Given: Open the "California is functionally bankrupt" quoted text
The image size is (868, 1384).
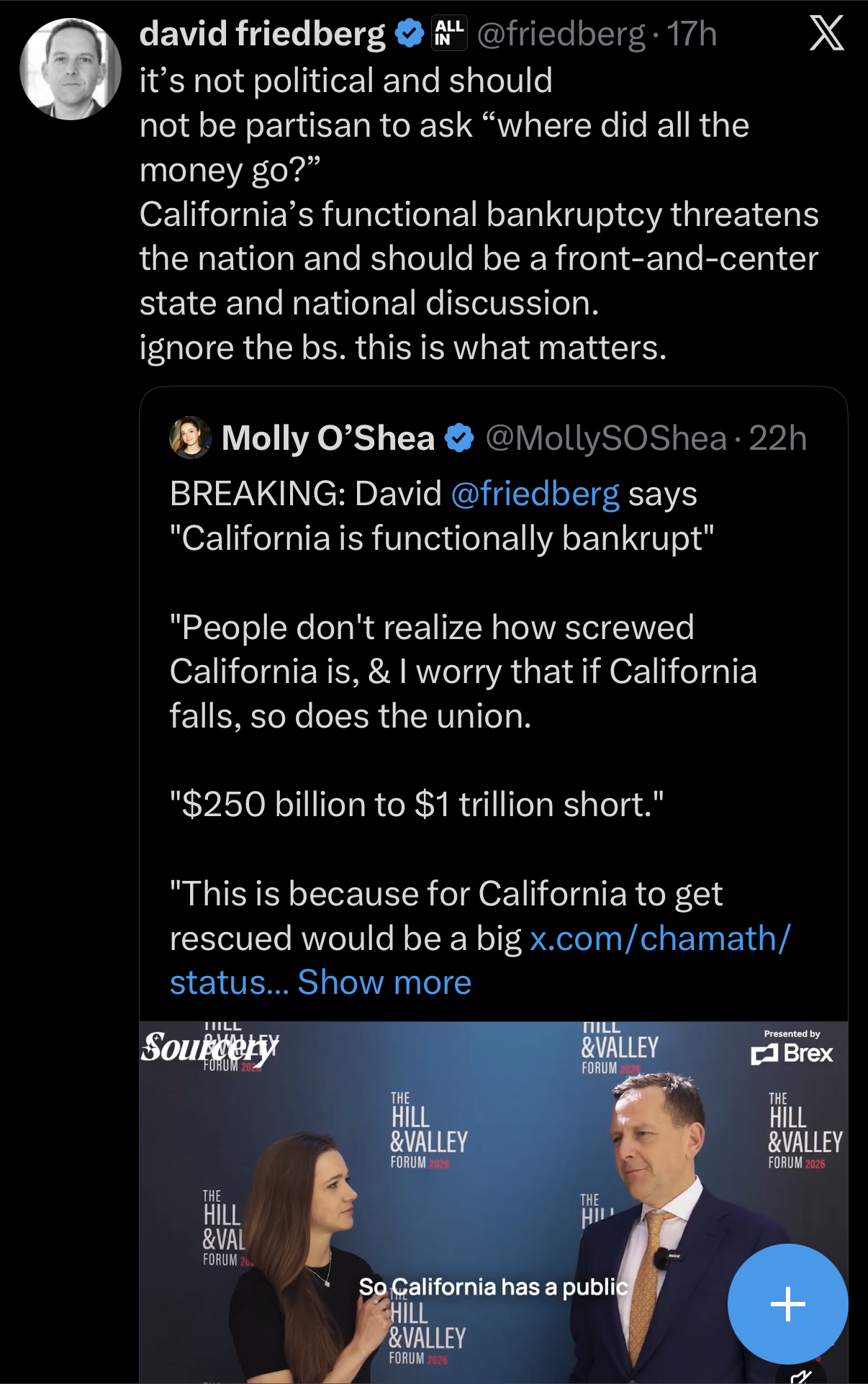Looking at the screenshot, I should [x=442, y=538].
